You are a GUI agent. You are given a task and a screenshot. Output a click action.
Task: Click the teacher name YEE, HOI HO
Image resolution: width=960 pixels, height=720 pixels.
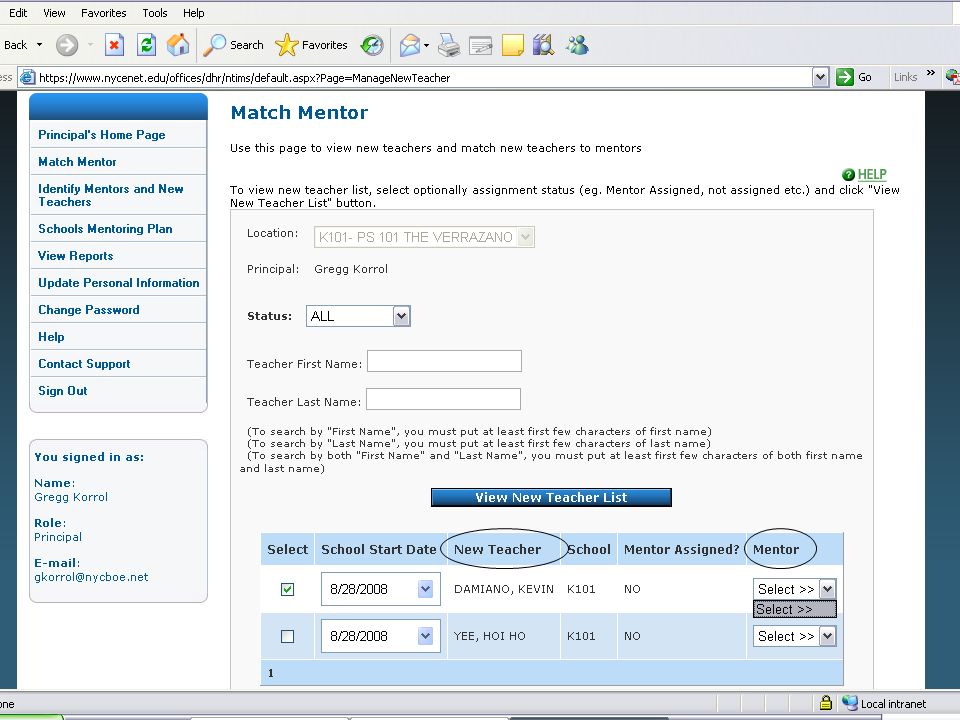coord(490,636)
